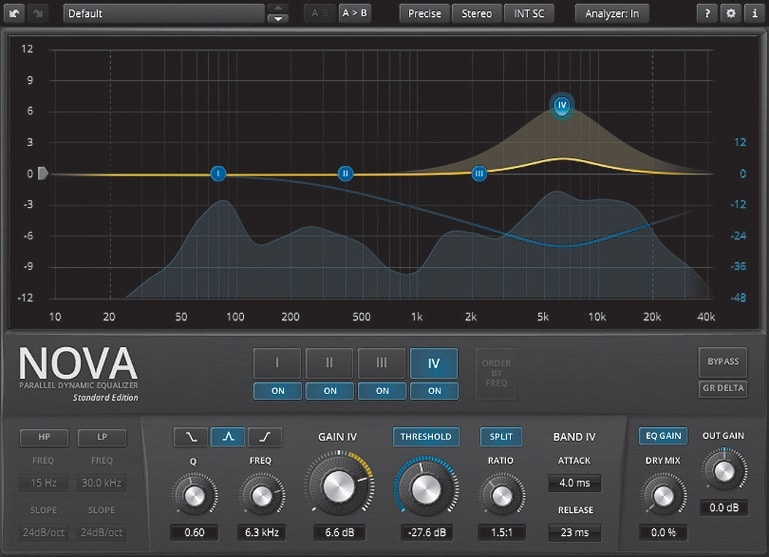This screenshot has width=769, height=557.
Task: Switch to band II tab
Action: 329,363
